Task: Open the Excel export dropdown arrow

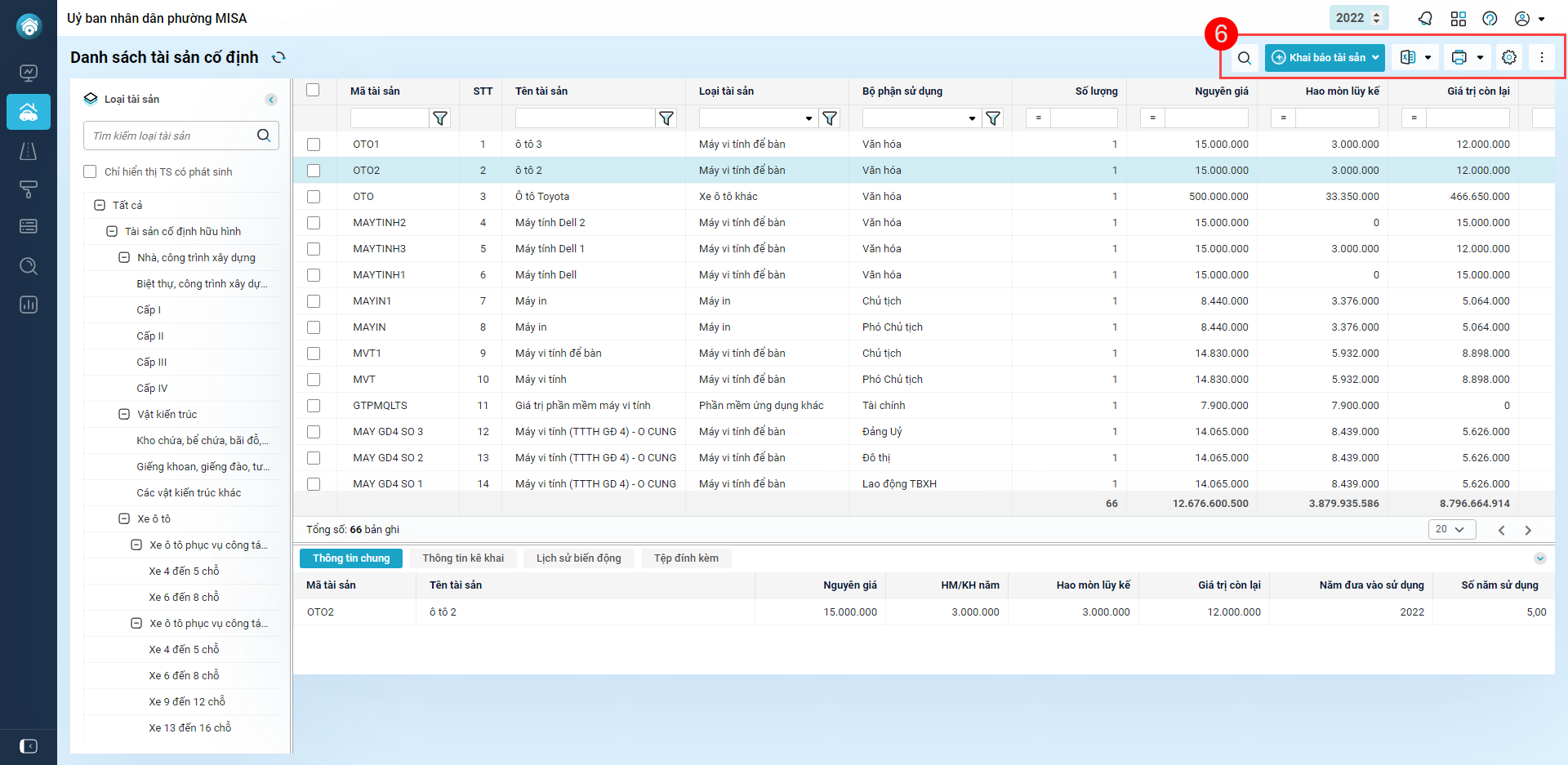Action: click(x=1428, y=58)
